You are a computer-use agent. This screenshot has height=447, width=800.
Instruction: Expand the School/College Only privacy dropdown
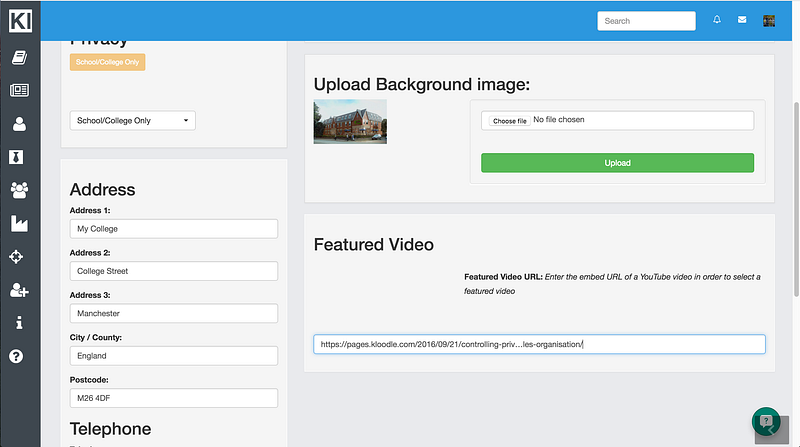[x=133, y=120]
